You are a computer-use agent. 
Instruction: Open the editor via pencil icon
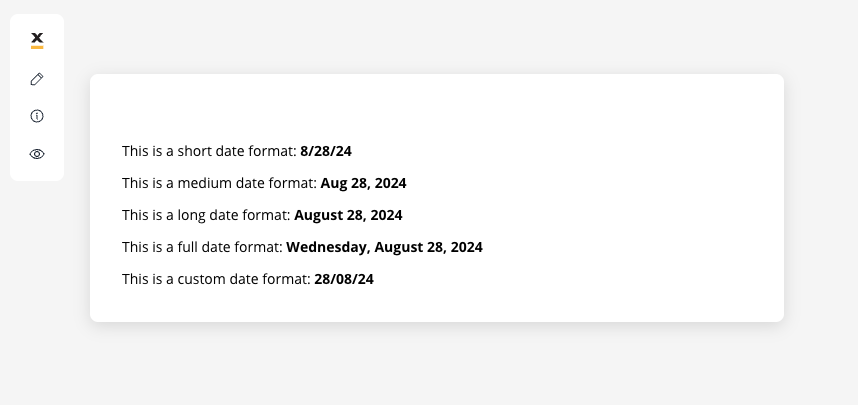[x=37, y=79]
